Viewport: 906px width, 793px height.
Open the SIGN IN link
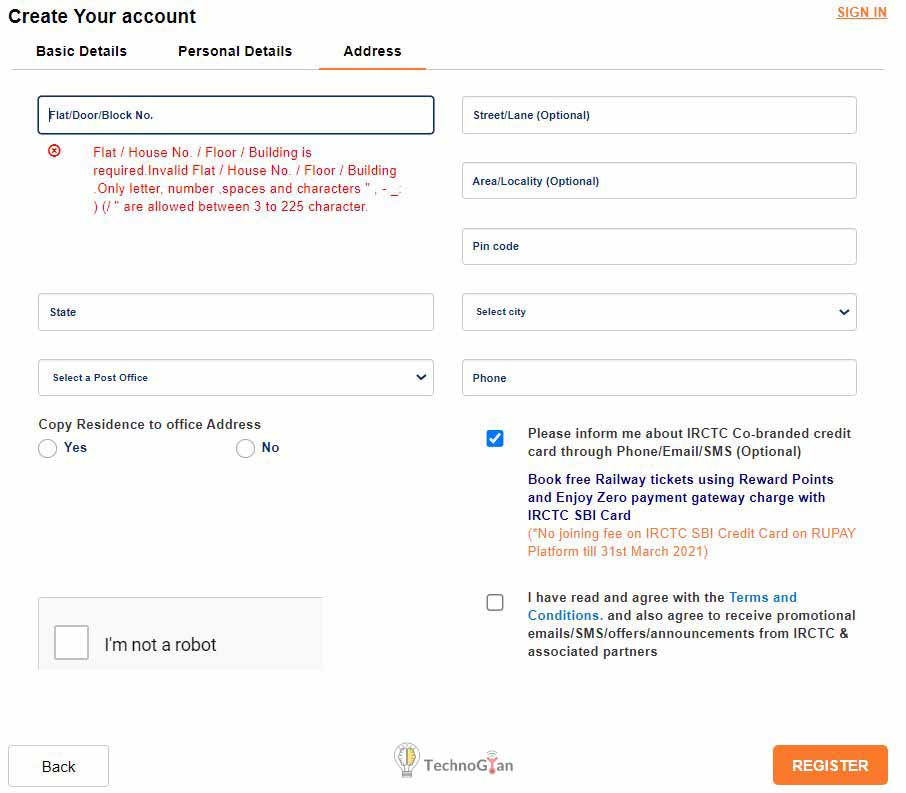861,13
